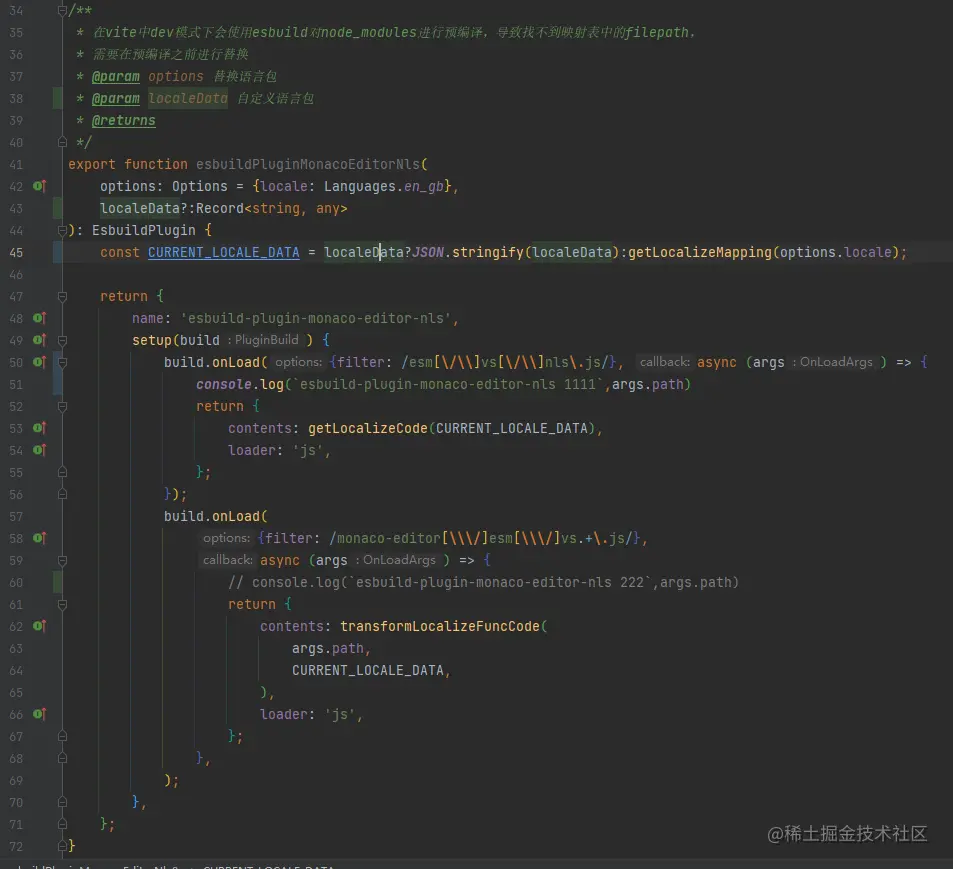This screenshot has height=869, width=953.
Task: Collapse first build.onLoad fold on line 50
Action: tap(62, 362)
